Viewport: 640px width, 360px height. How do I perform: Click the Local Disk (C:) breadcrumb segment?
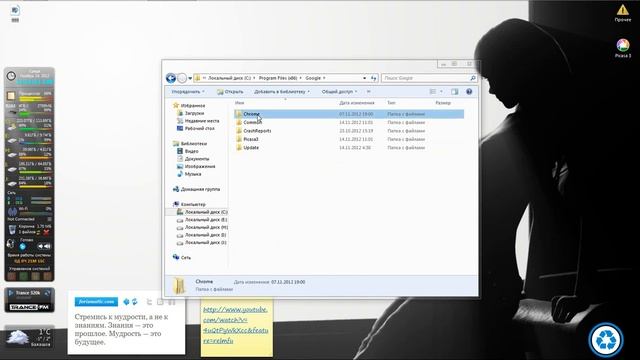pyautogui.click(x=229, y=78)
